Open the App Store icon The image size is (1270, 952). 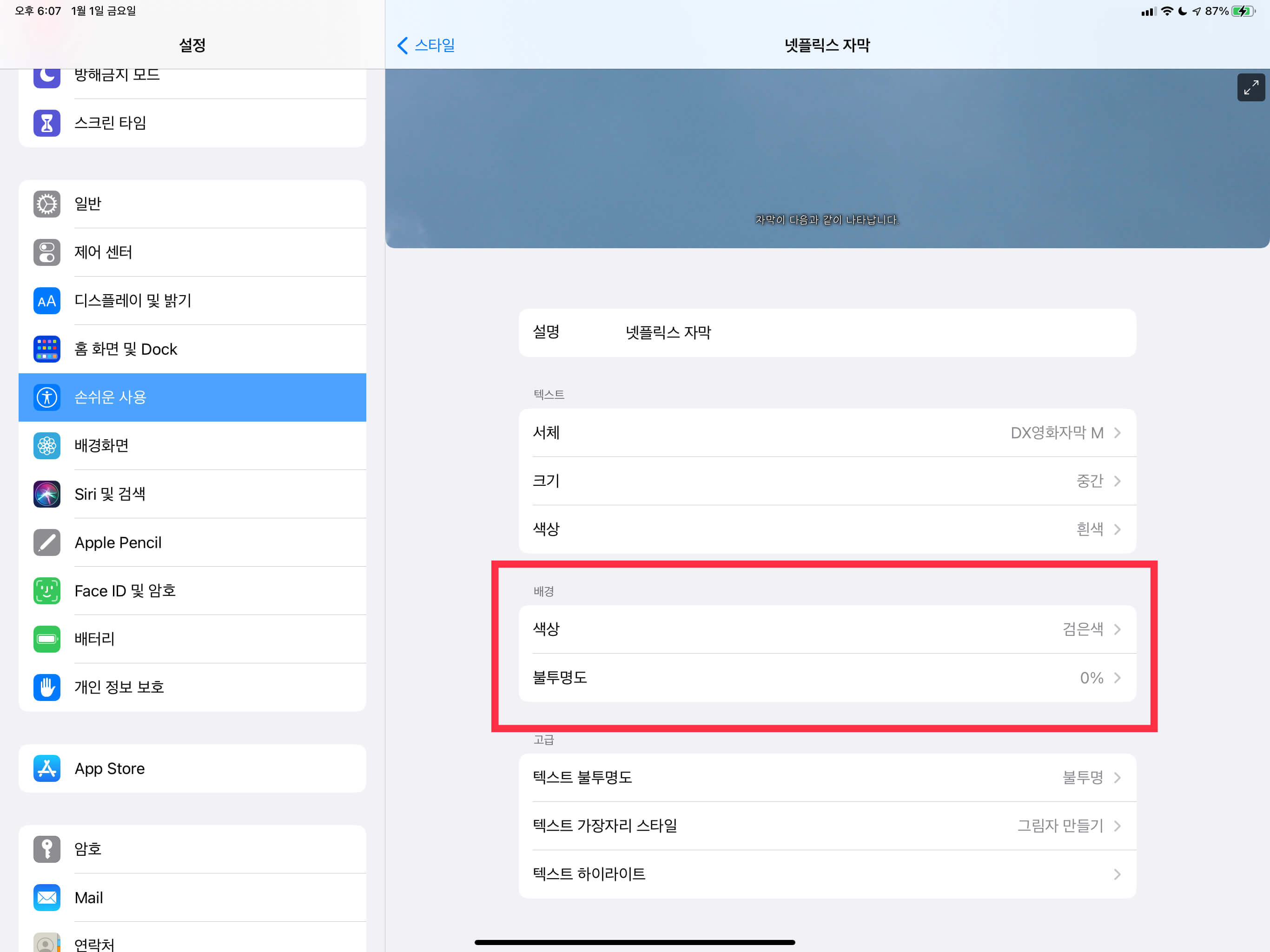(47, 768)
